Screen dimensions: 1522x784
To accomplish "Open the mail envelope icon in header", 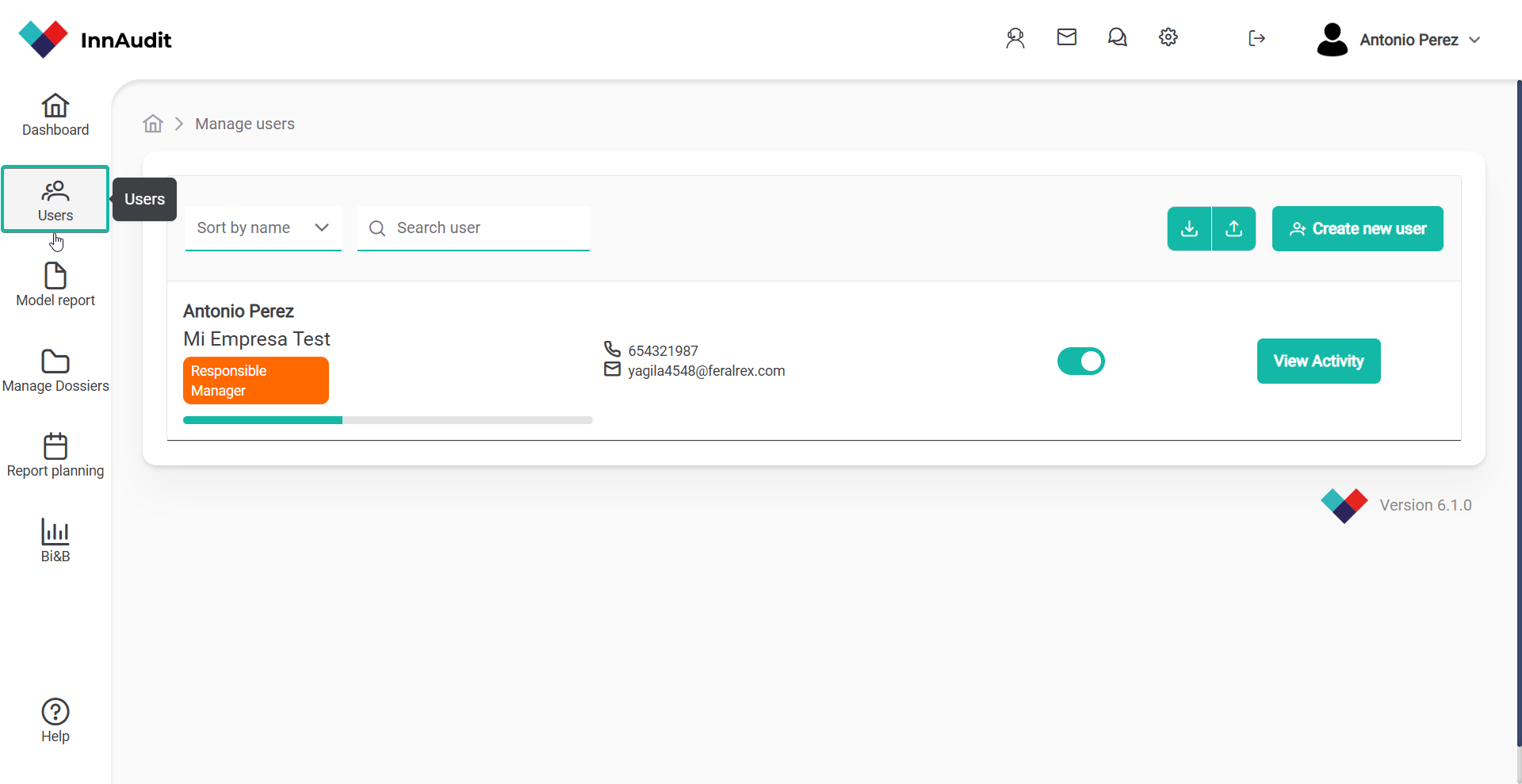I will 1066,37.
